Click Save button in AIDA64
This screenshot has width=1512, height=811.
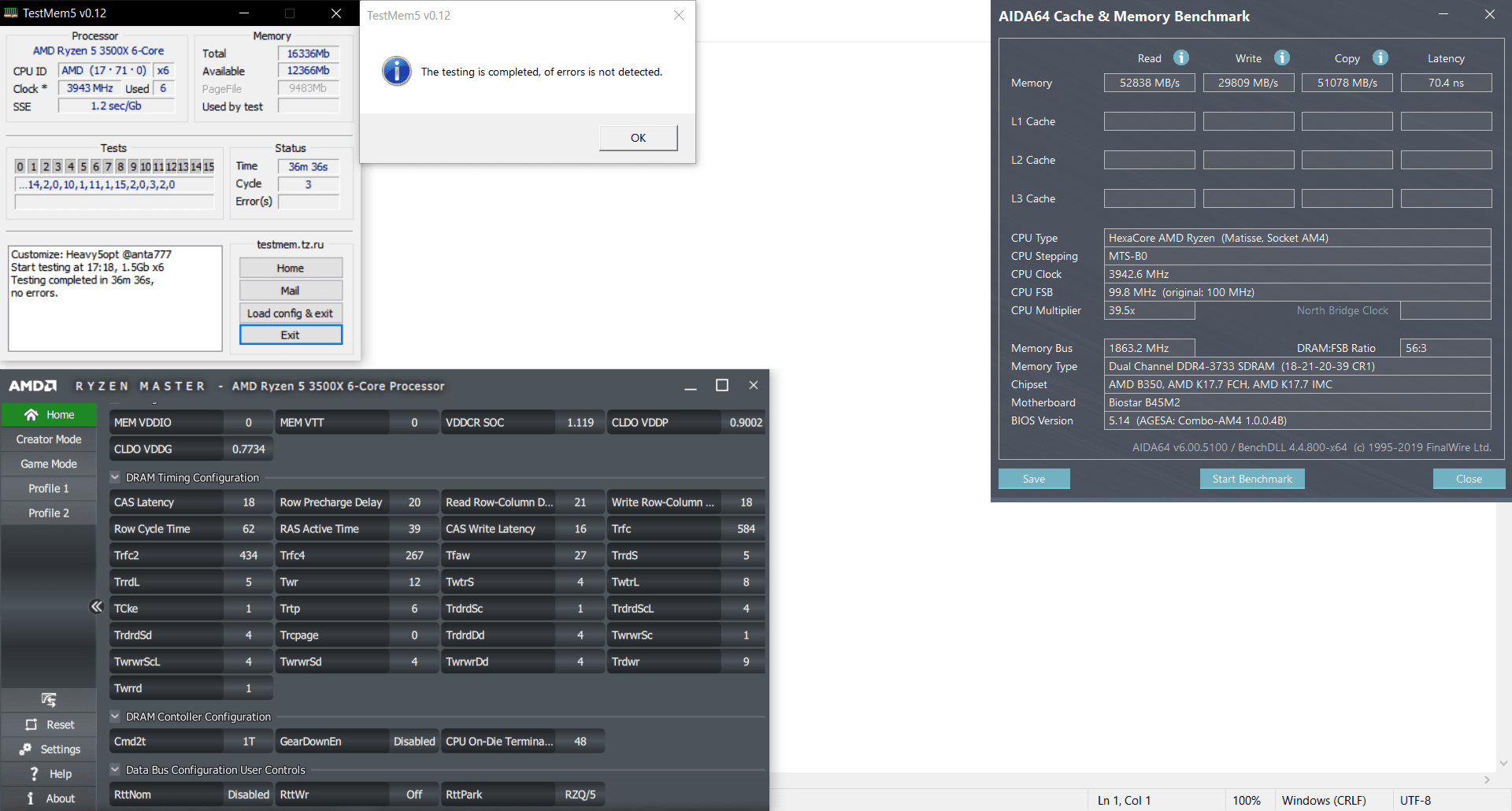(x=1034, y=479)
